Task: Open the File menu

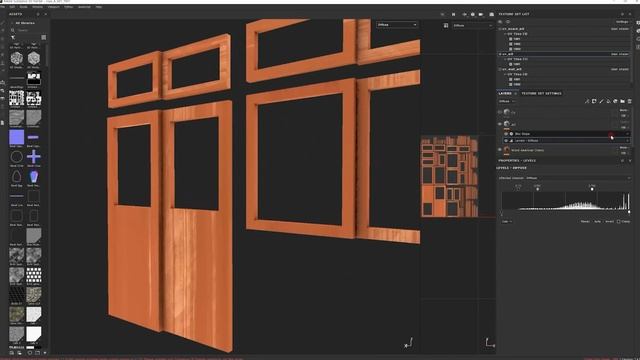Action: coord(2,7)
